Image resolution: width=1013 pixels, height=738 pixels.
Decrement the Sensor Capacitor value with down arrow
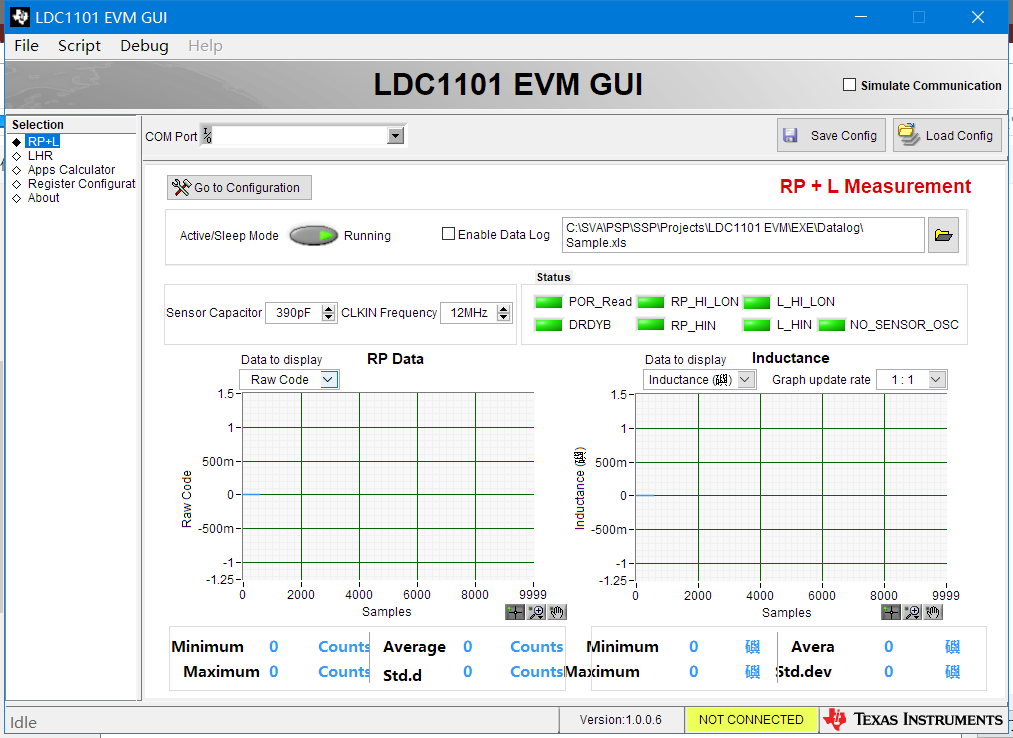[329, 317]
